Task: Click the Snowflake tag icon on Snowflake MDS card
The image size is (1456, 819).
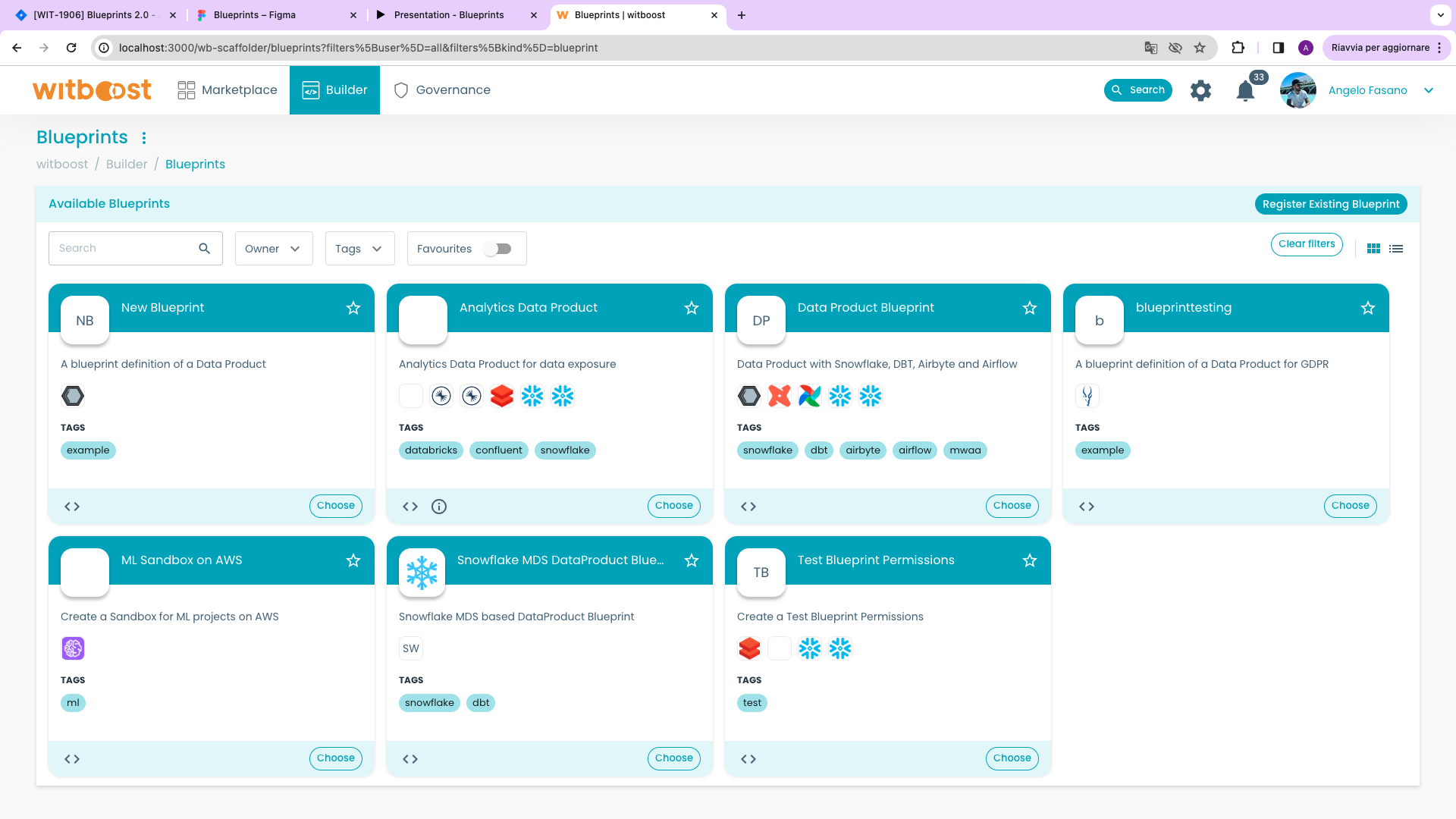Action: click(x=430, y=702)
